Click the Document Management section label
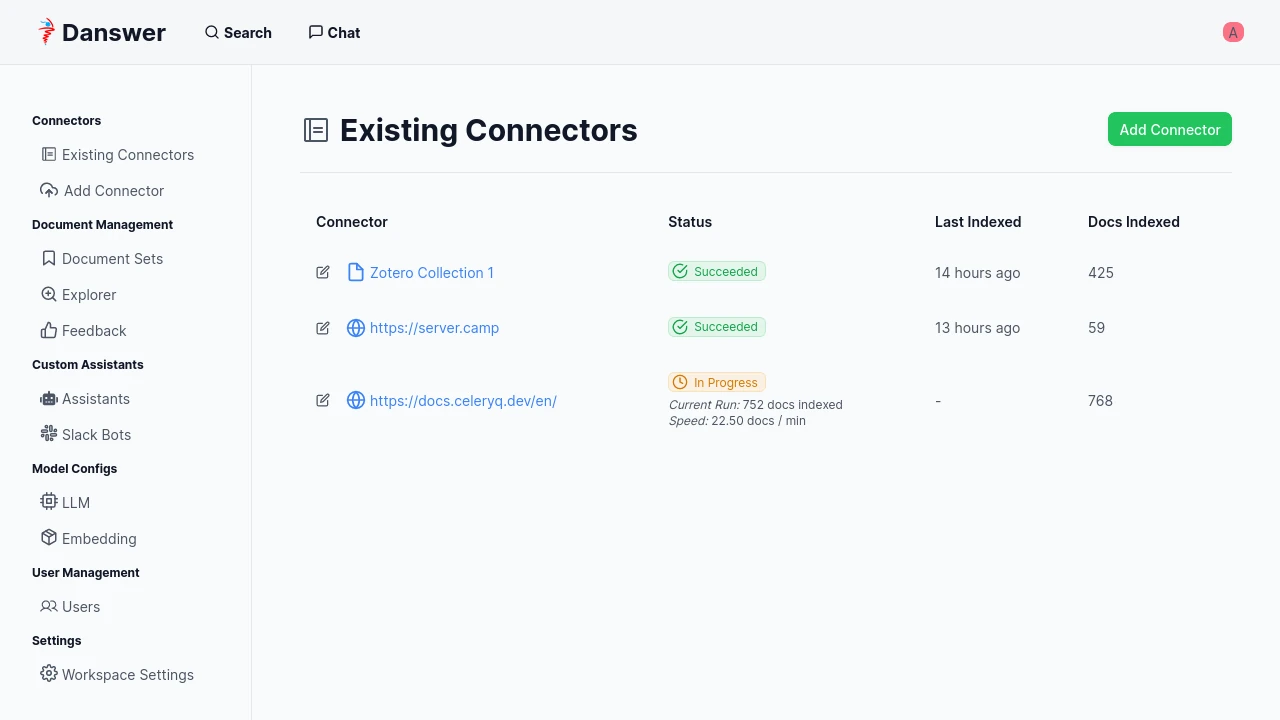The width and height of the screenshot is (1280, 720). point(102,224)
